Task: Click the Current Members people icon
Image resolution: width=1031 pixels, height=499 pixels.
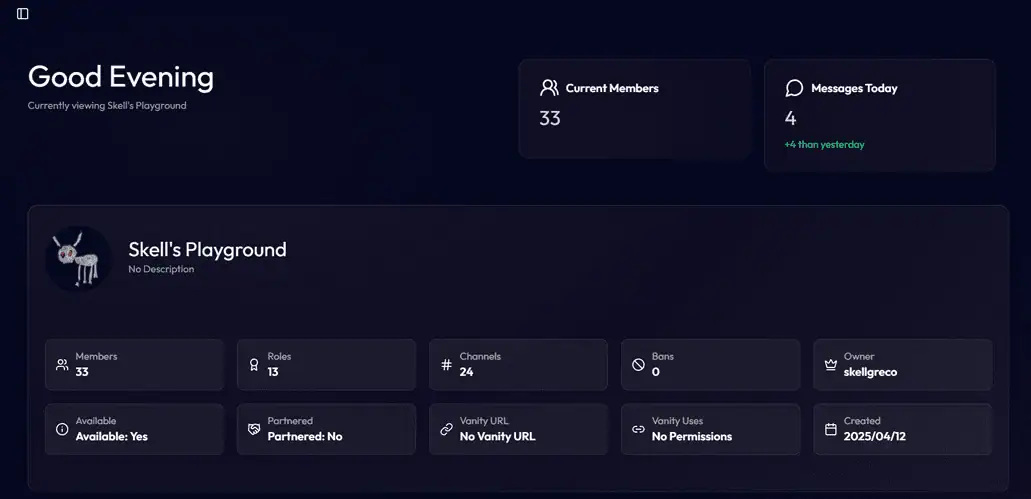Action: coord(549,88)
